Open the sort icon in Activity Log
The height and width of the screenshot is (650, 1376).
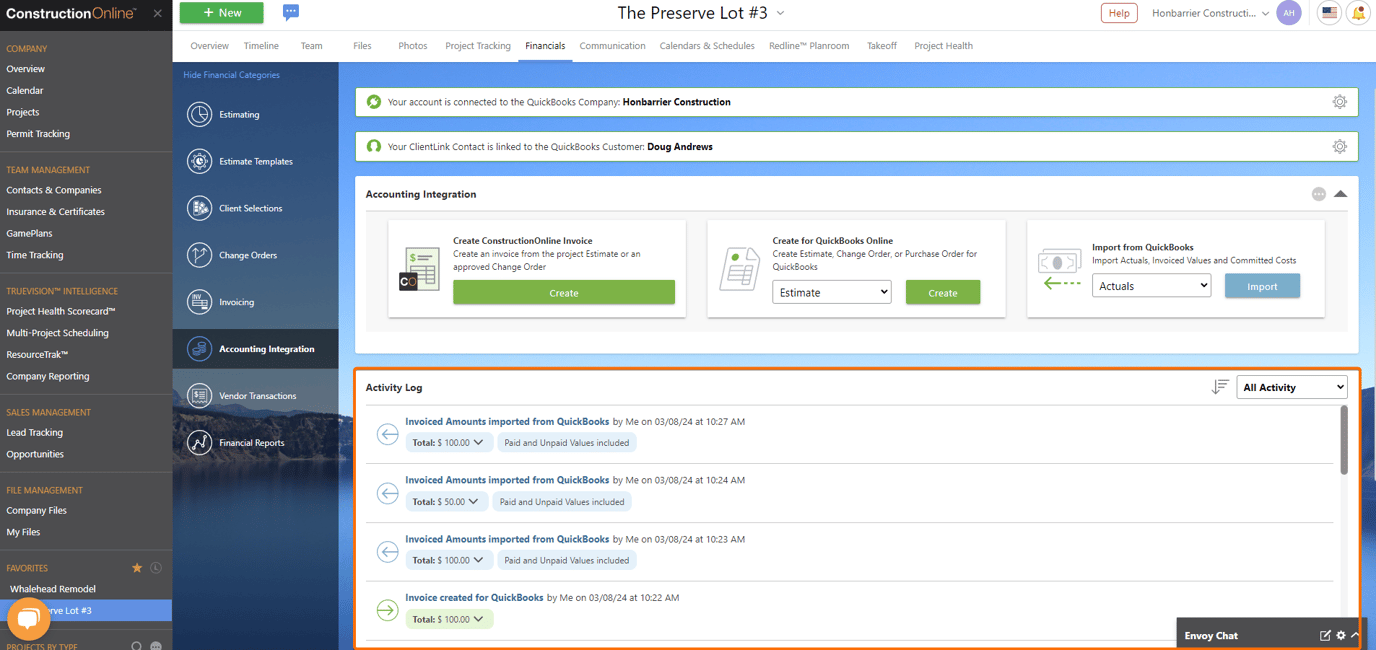pyautogui.click(x=1220, y=386)
